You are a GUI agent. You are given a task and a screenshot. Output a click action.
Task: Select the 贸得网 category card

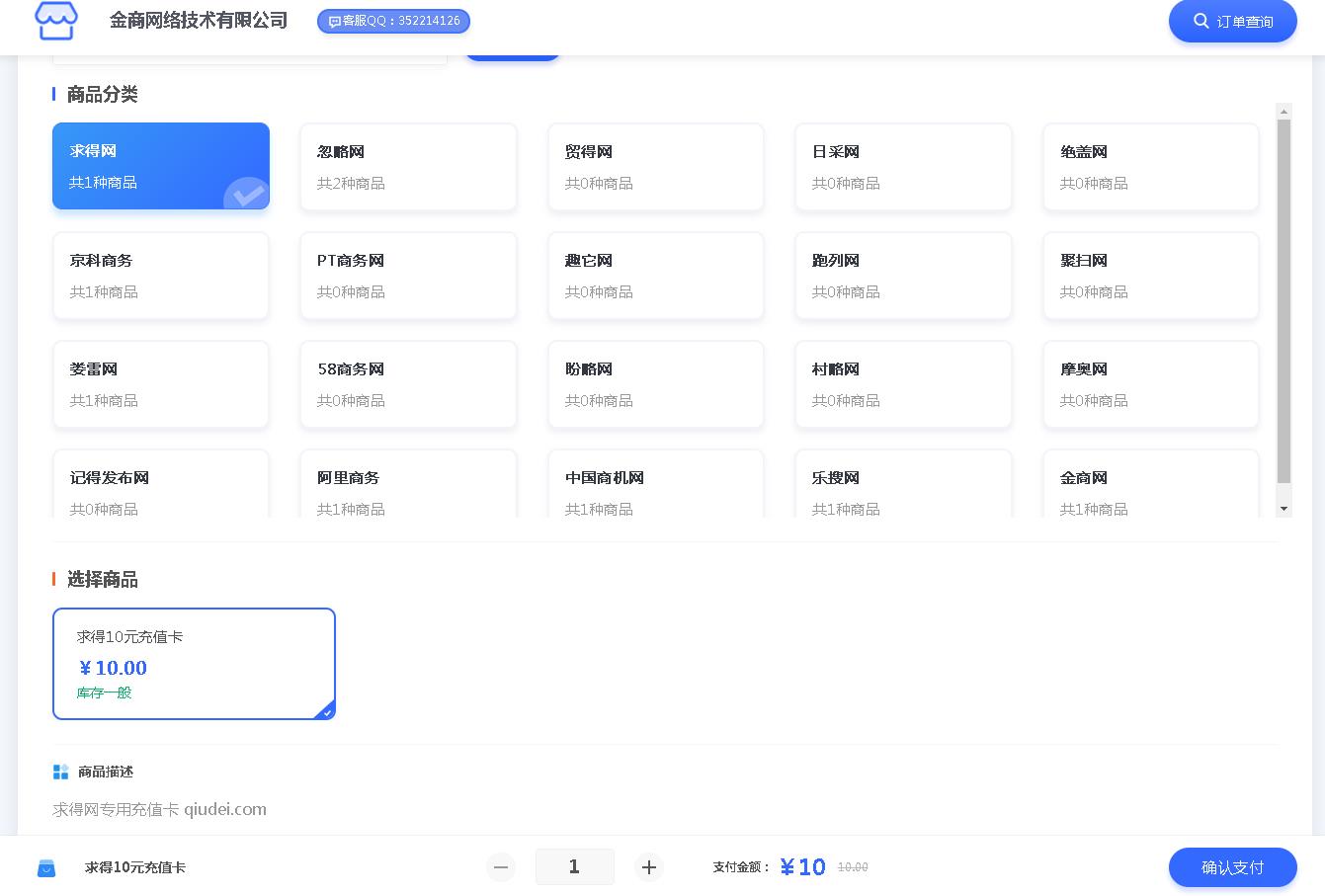point(656,167)
